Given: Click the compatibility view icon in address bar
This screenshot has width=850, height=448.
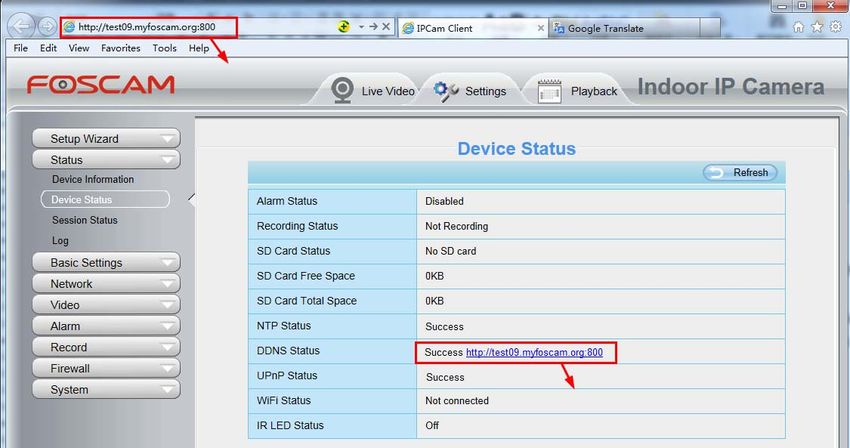Looking at the screenshot, I should pos(343,26).
